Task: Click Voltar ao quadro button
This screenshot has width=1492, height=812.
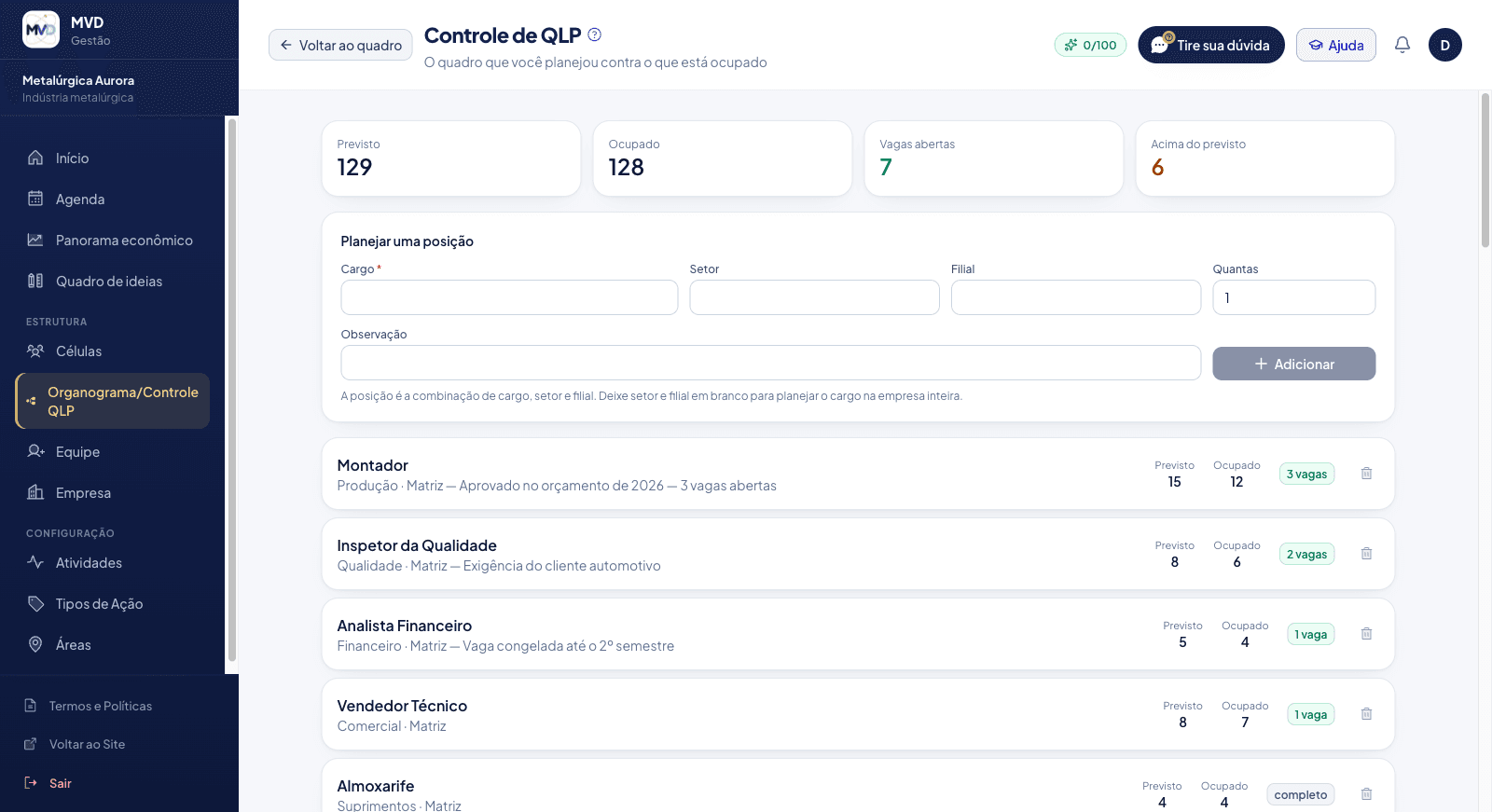Action: click(340, 45)
